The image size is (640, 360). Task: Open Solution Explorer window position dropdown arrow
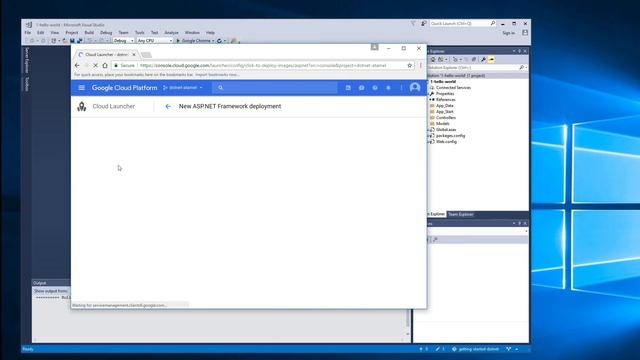pos(514,51)
